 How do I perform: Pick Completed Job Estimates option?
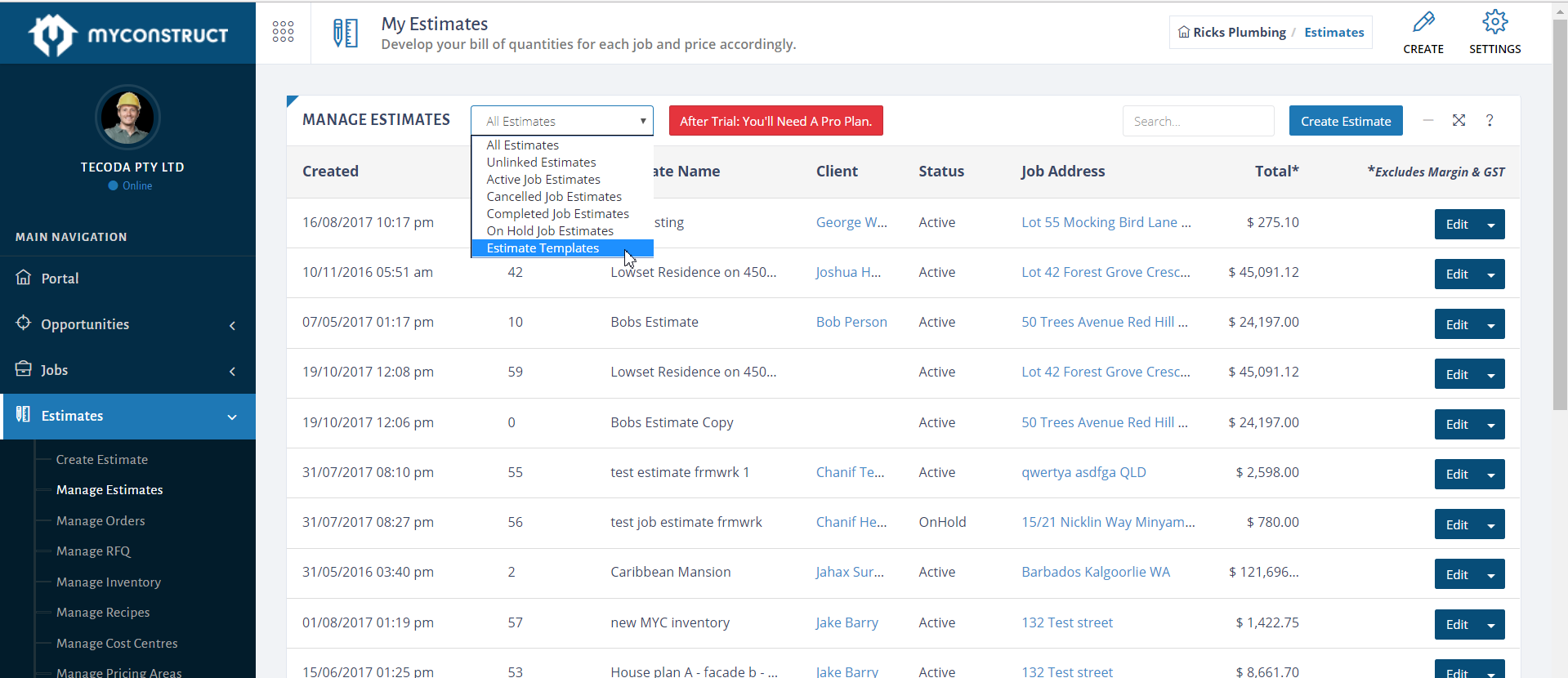(x=562, y=213)
